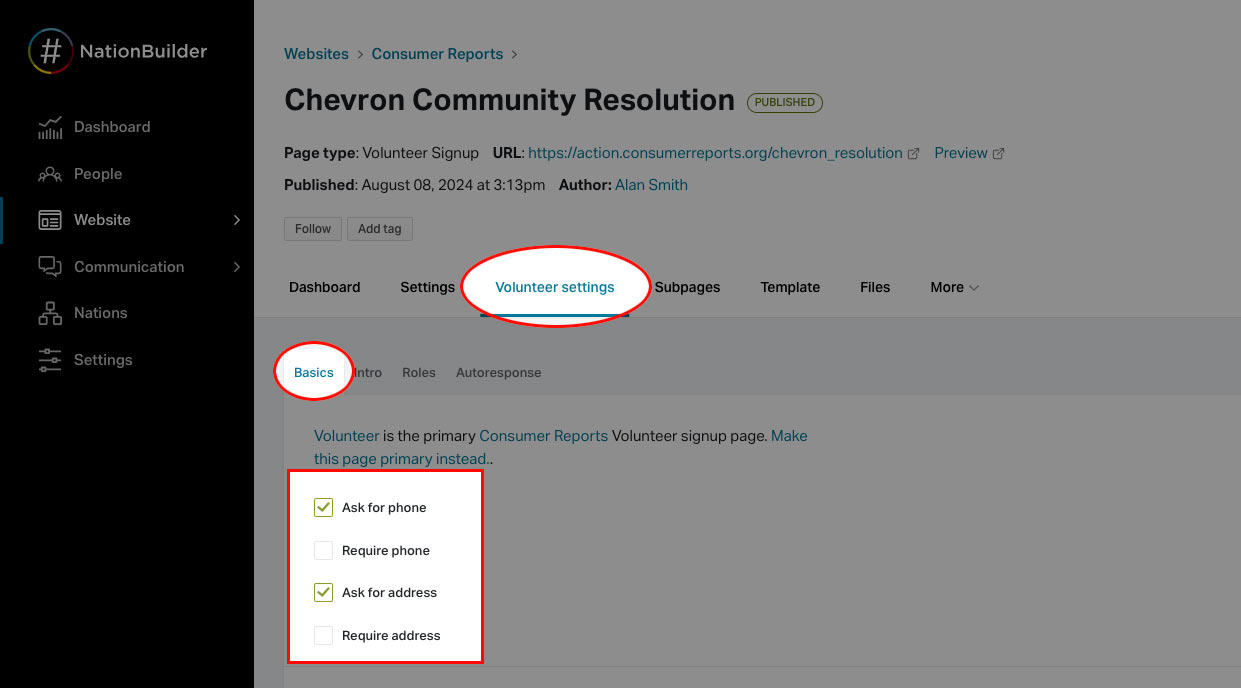
Task: Open the Roles sub-tab
Action: [x=418, y=372]
